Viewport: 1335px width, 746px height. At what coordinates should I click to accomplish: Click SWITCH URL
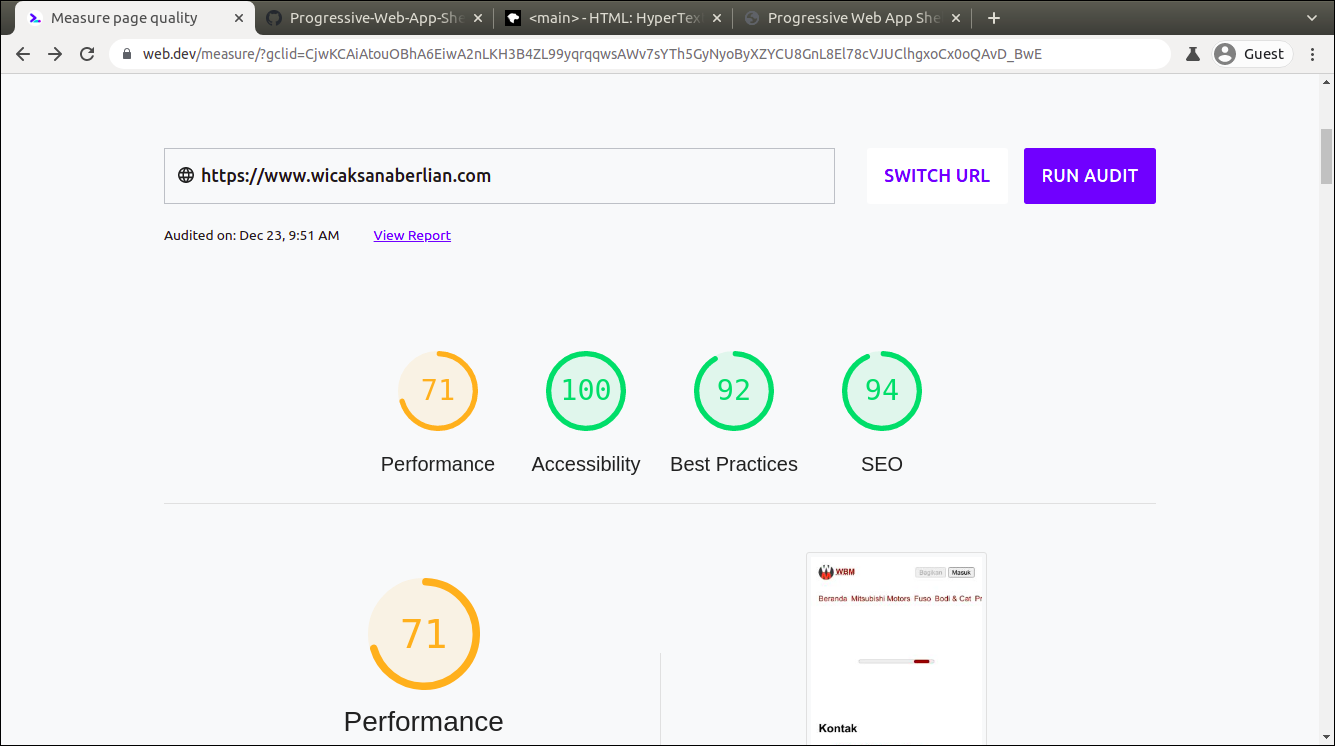click(936, 175)
